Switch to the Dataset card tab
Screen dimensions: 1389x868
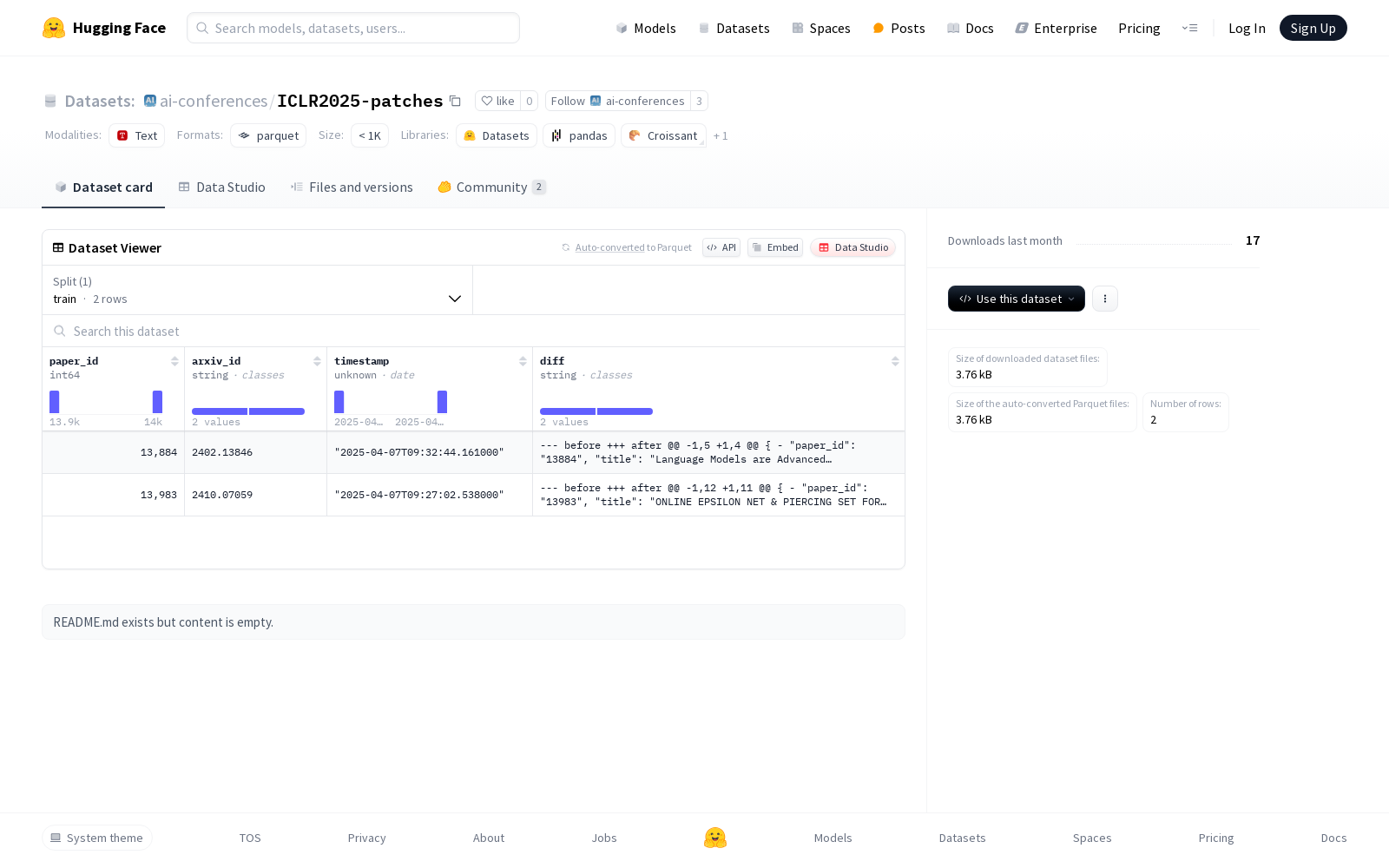103,187
